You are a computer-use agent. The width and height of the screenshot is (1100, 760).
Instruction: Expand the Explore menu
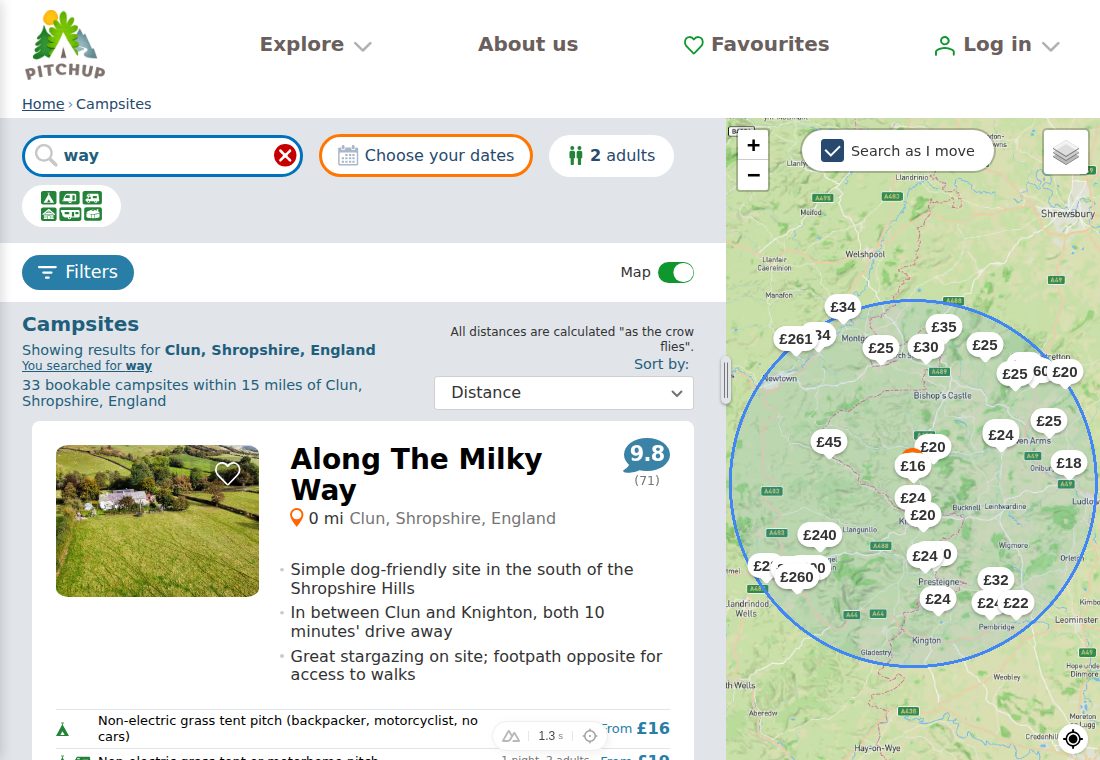(x=316, y=45)
